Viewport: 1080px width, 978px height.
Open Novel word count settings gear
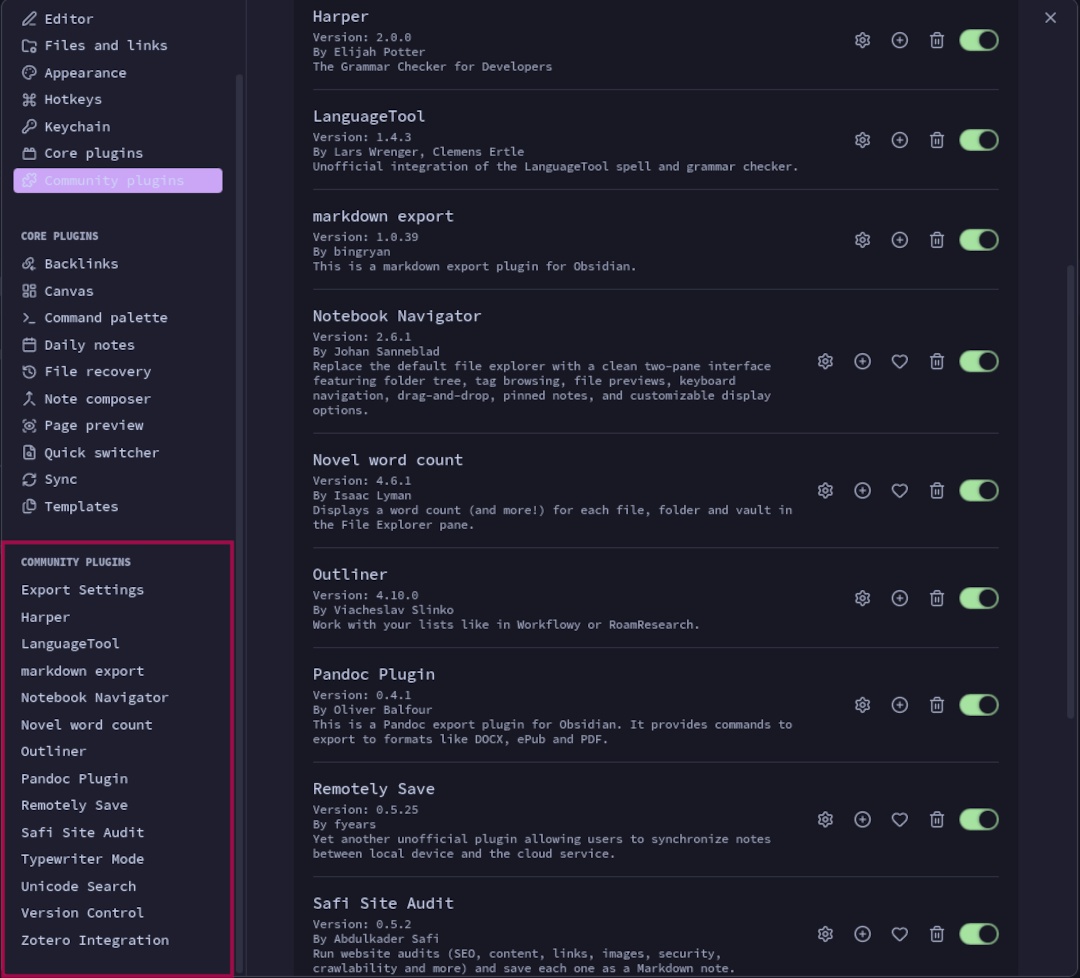[x=825, y=491]
